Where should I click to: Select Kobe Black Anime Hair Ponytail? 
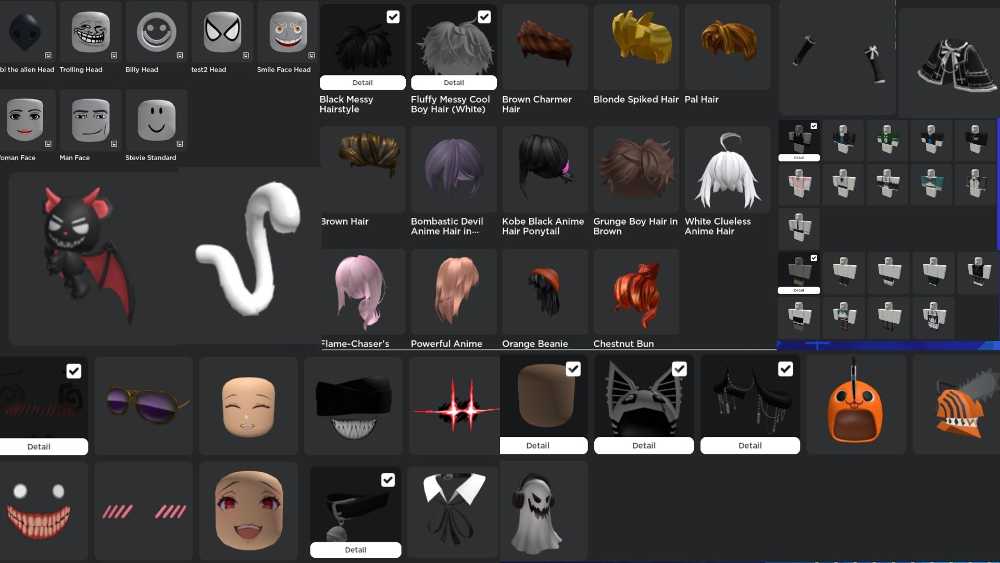[545, 169]
